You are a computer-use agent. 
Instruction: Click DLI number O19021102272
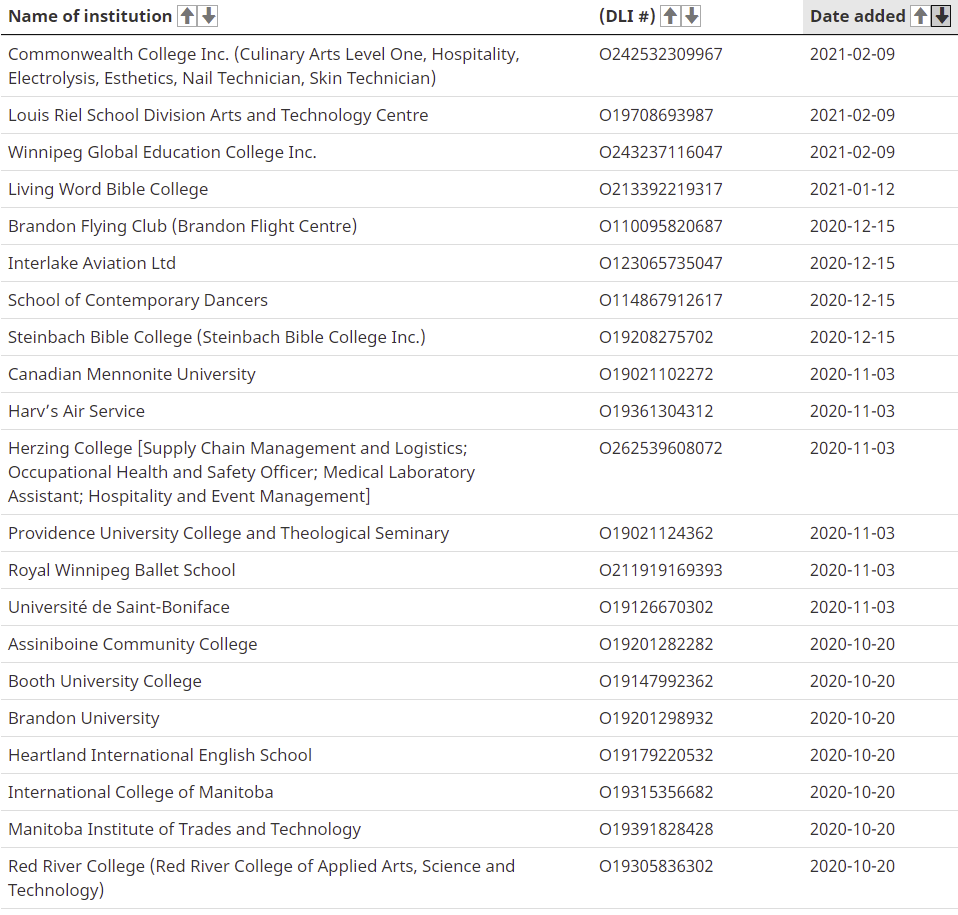656,374
